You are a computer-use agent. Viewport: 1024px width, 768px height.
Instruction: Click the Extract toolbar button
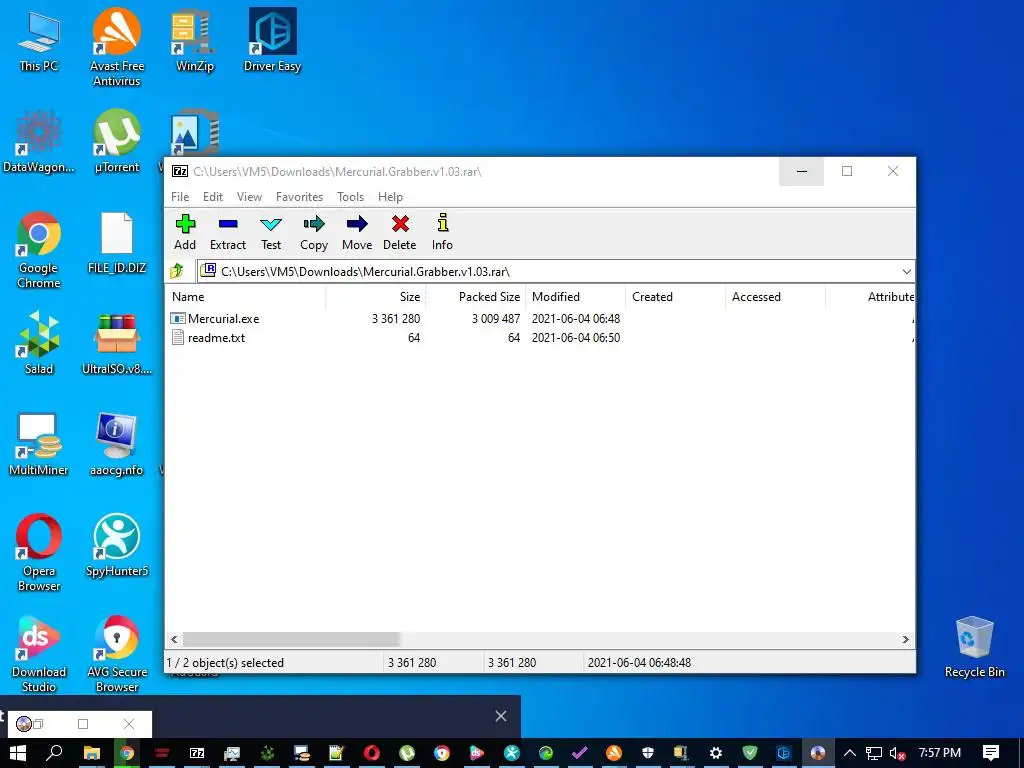point(228,232)
